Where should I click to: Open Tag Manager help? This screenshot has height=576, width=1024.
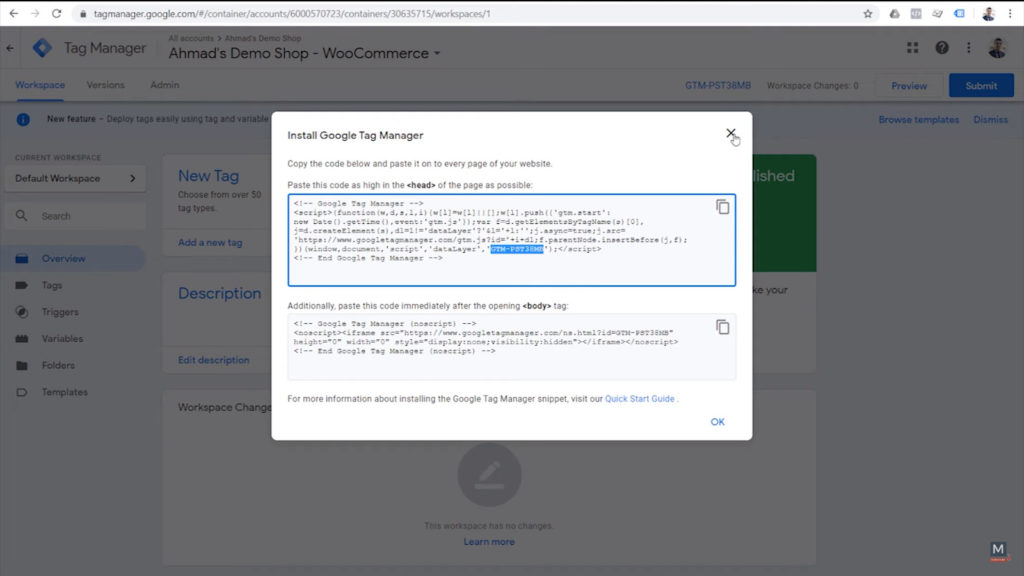point(941,47)
